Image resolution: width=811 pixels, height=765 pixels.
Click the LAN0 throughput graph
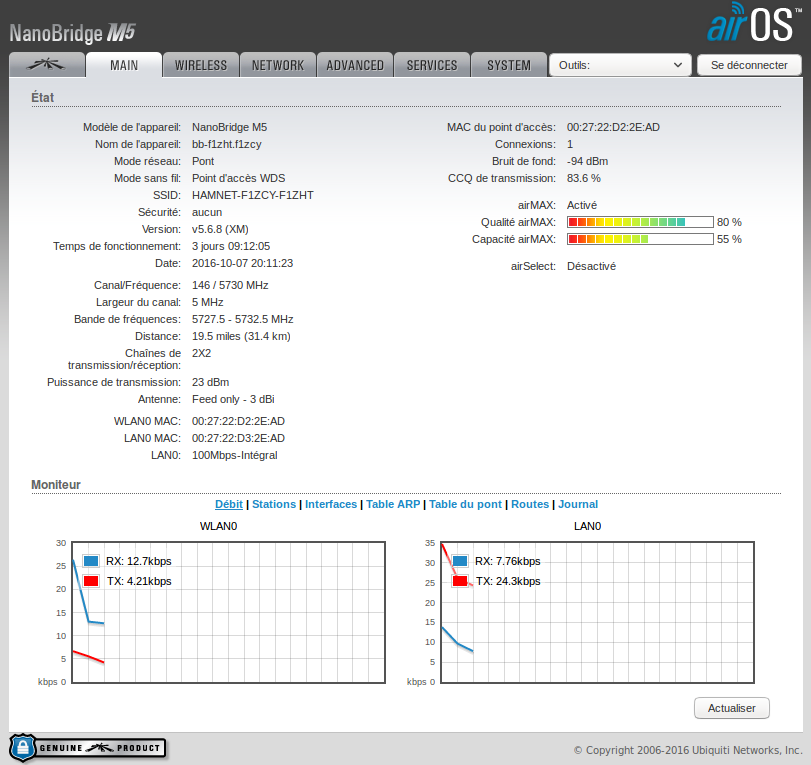(597, 612)
